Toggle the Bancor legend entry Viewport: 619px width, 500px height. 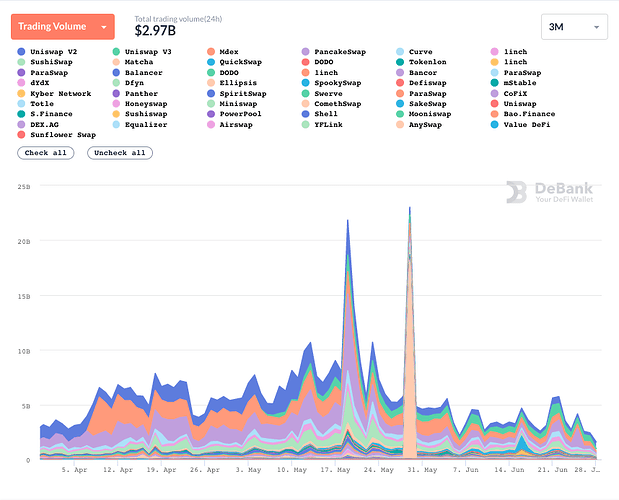coord(417,73)
